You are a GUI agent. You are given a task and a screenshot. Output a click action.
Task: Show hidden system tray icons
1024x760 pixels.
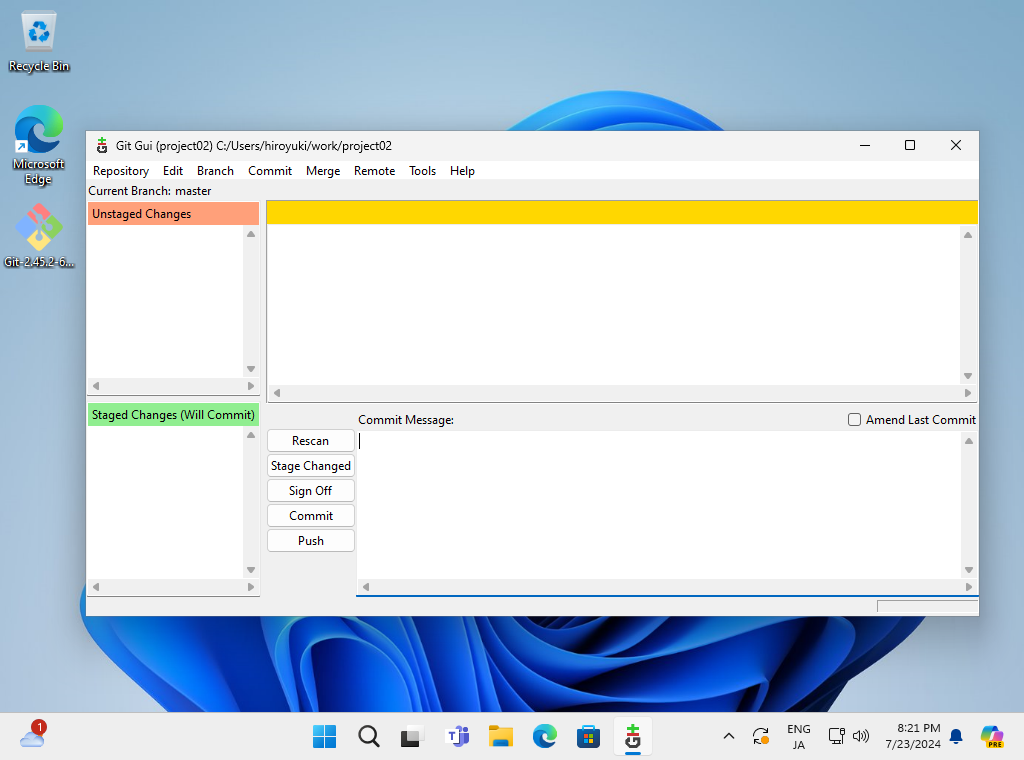[729, 736]
